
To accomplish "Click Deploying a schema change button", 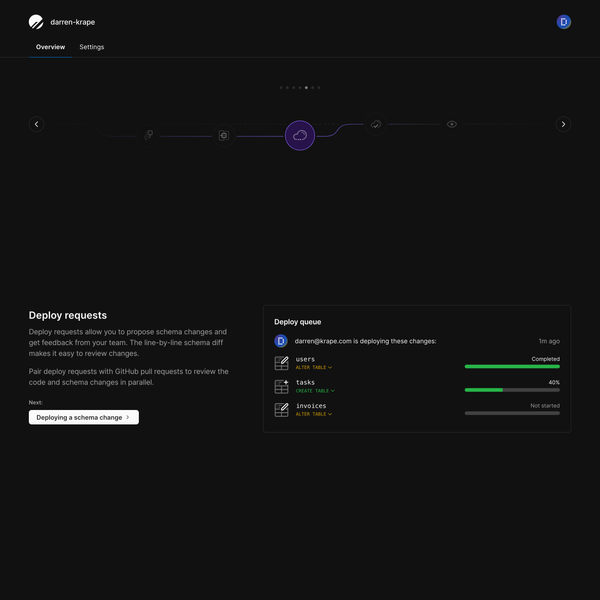I will tap(84, 417).
